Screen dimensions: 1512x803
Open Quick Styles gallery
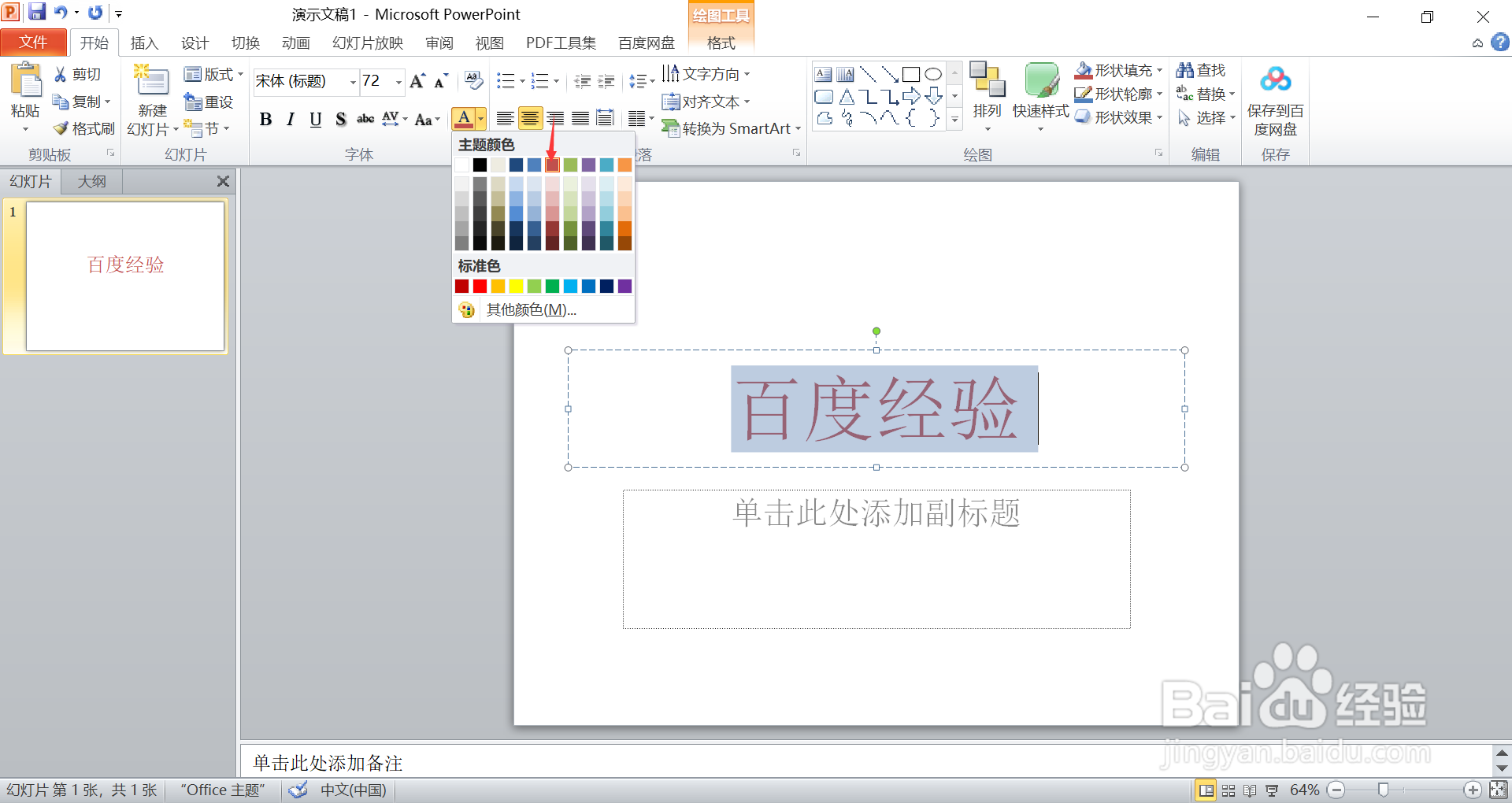(1041, 96)
